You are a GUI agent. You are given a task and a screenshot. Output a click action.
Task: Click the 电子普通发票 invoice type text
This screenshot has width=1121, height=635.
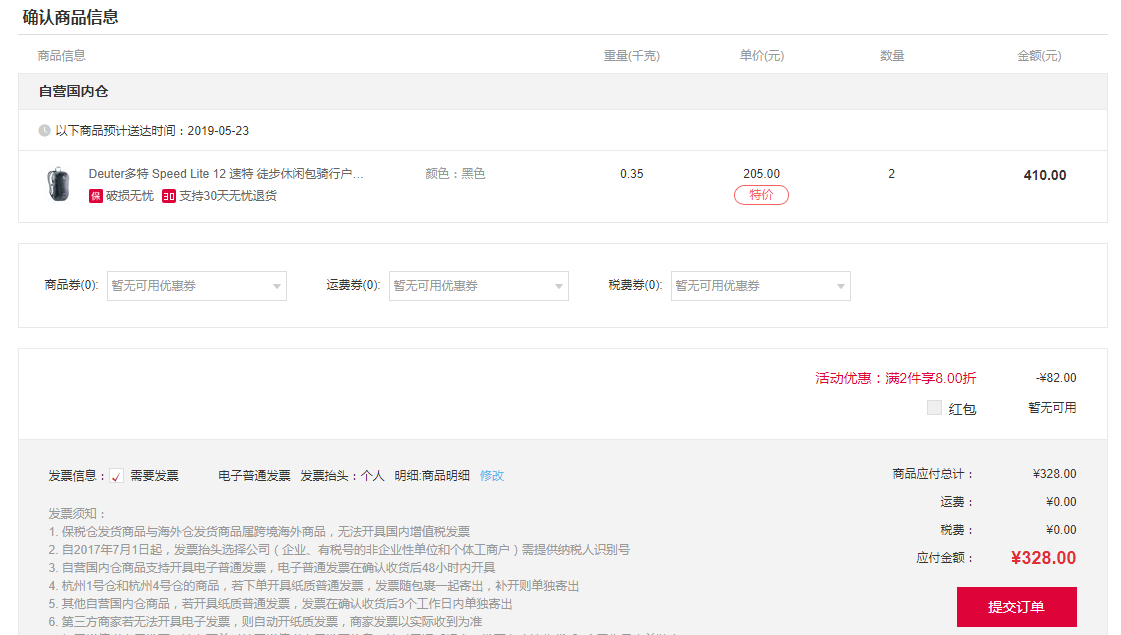tap(255, 476)
